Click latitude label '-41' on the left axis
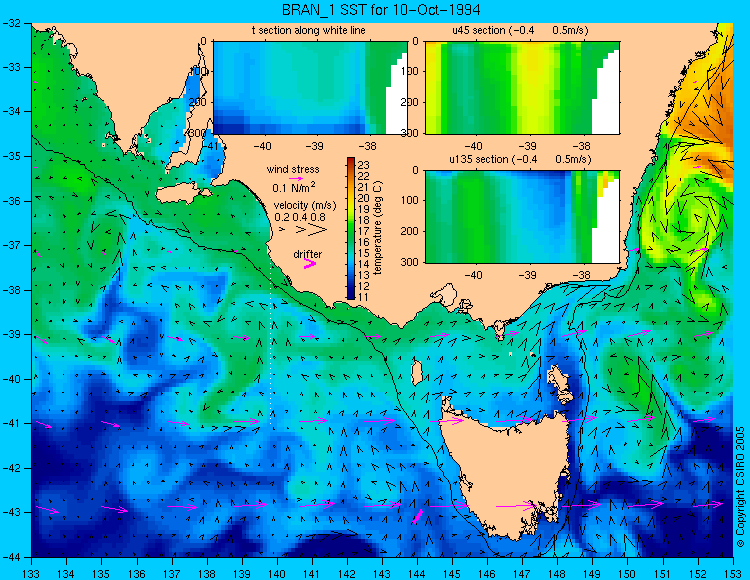 (x=11, y=424)
